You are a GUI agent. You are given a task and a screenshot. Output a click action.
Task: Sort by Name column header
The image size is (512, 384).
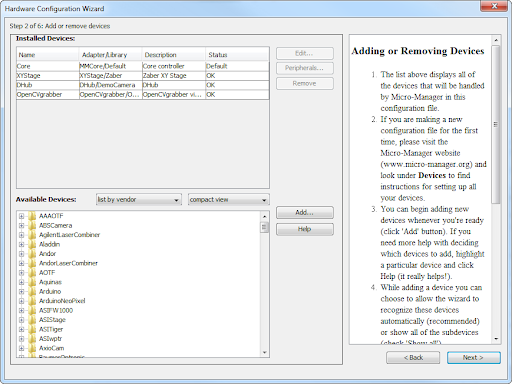(48, 55)
